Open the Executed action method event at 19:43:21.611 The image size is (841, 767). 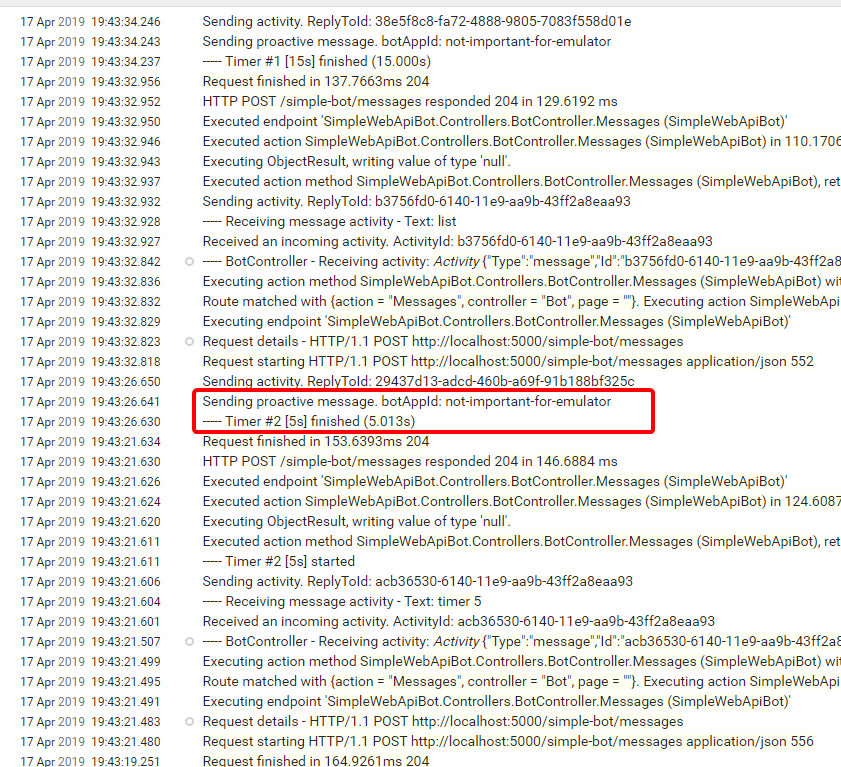click(521, 541)
